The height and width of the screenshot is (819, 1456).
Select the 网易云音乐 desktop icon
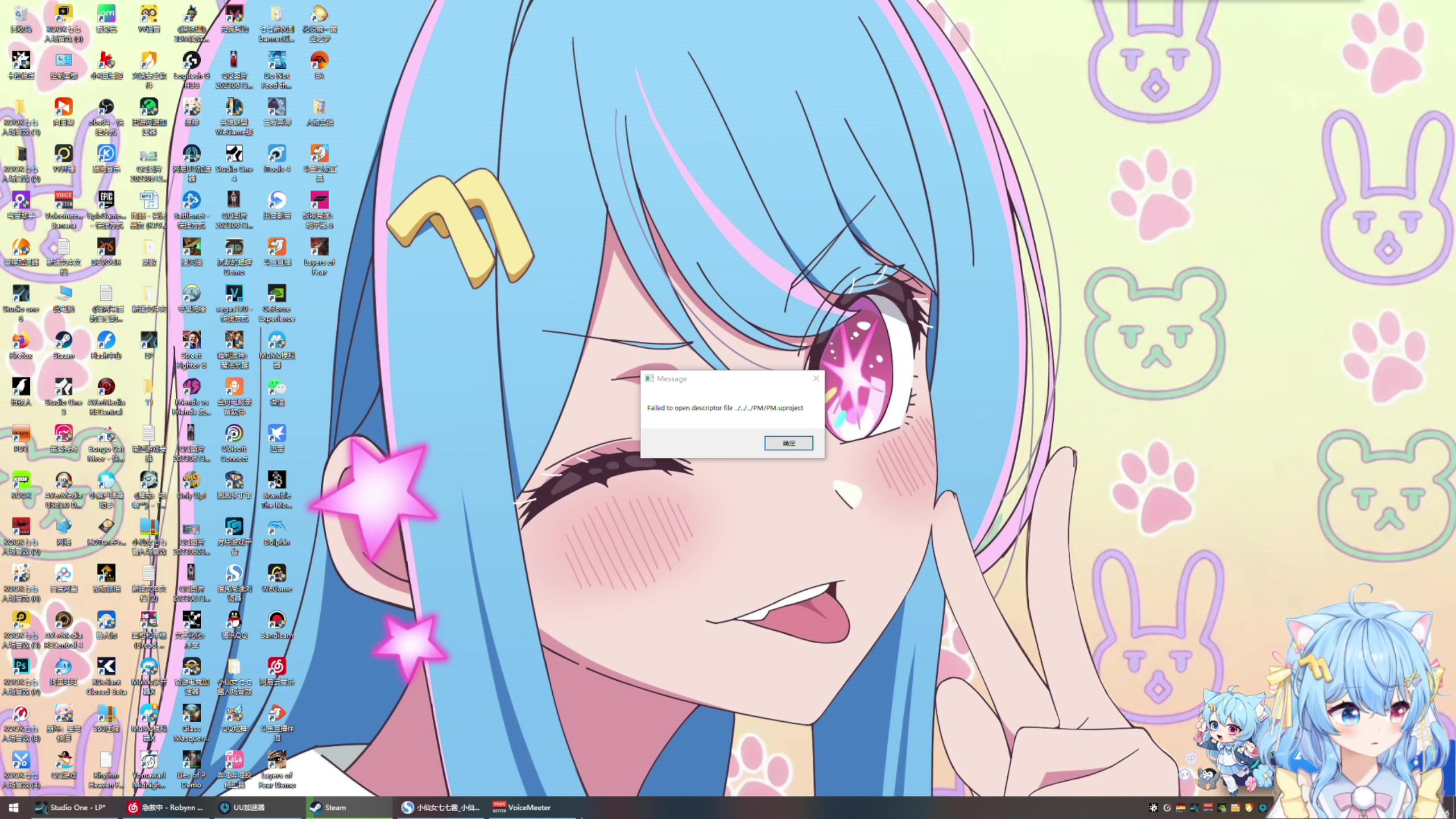coord(277,672)
